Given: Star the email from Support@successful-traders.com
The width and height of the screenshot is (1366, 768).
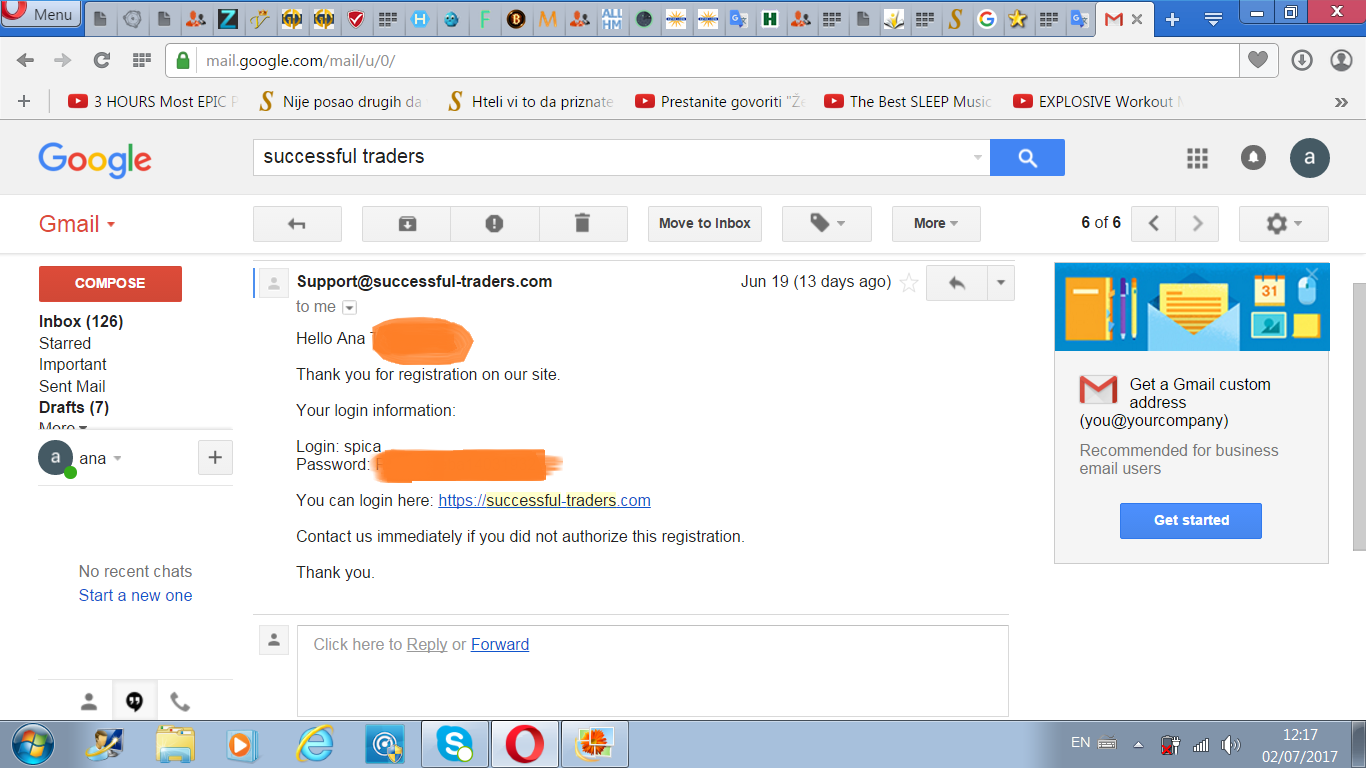Looking at the screenshot, I should click(x=908, y=283).
